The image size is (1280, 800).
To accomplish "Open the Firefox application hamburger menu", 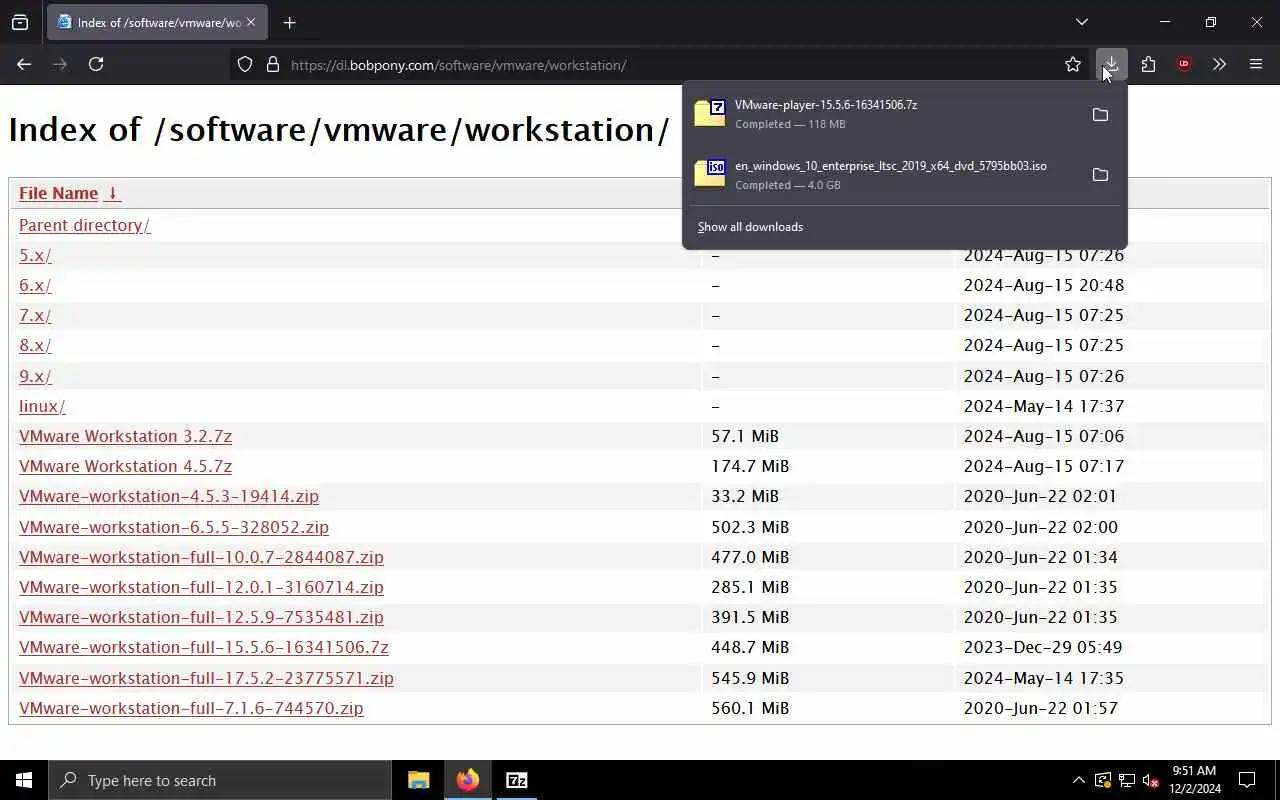I will click(1256, 64).
